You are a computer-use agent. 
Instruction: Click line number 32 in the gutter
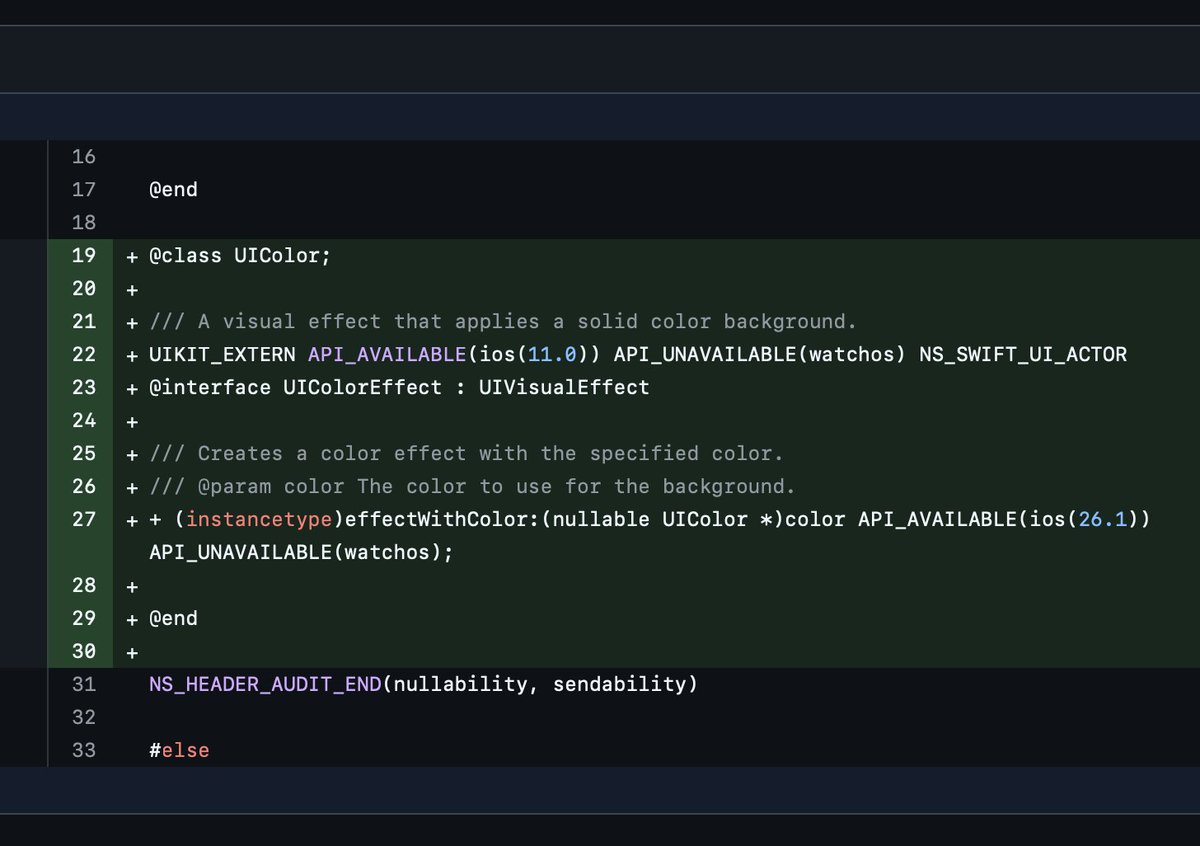pos(84,718)
